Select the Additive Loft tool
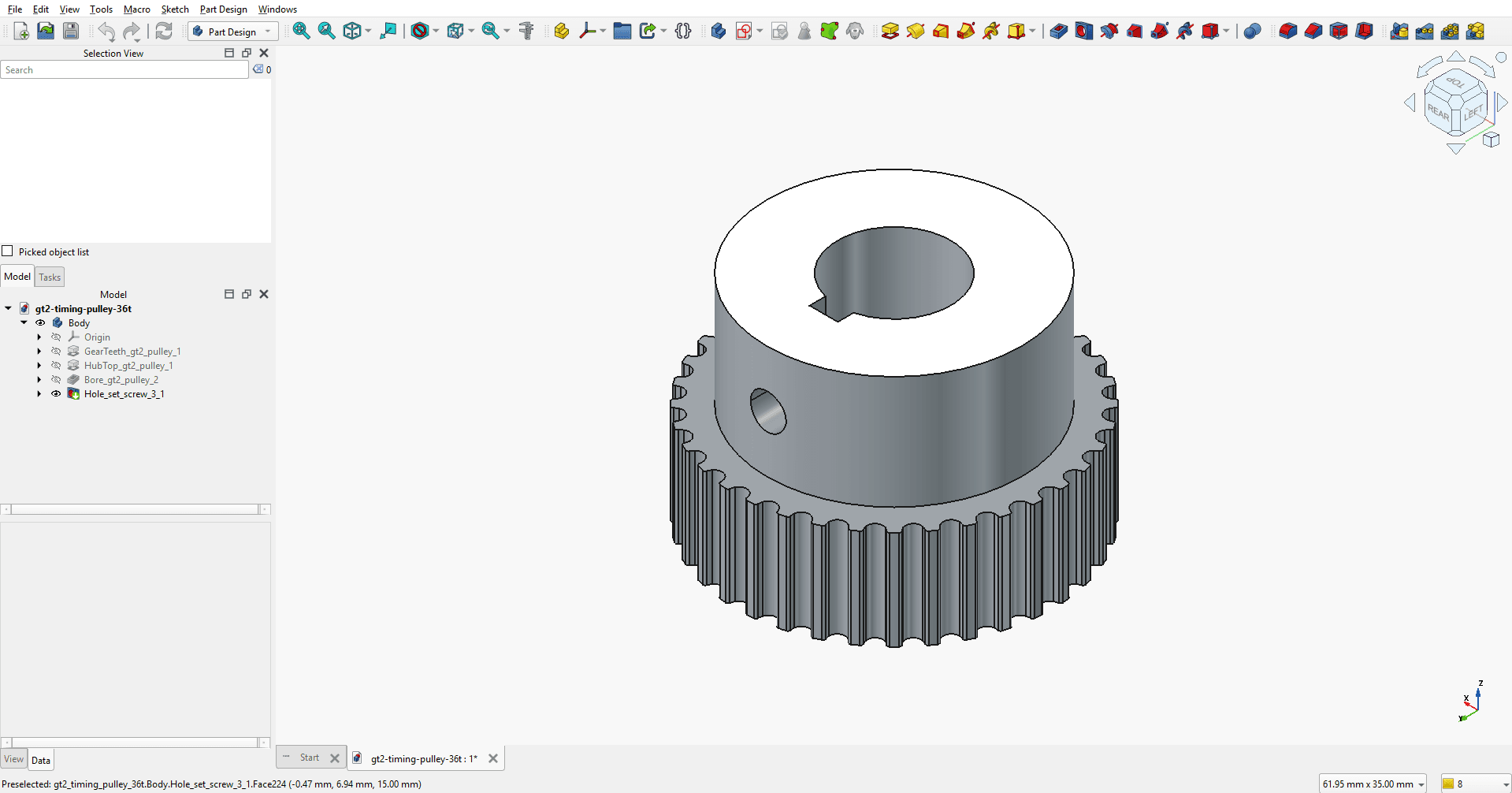Viewport: 1512px width, 793px height. pos(940,31)
